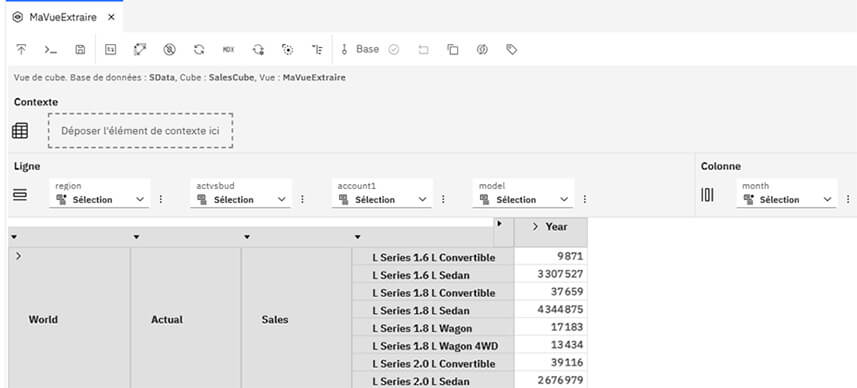Select the Sales row header
Image resolution: width=857 pixels, height=388 pixels.
[x=274, y=320]
